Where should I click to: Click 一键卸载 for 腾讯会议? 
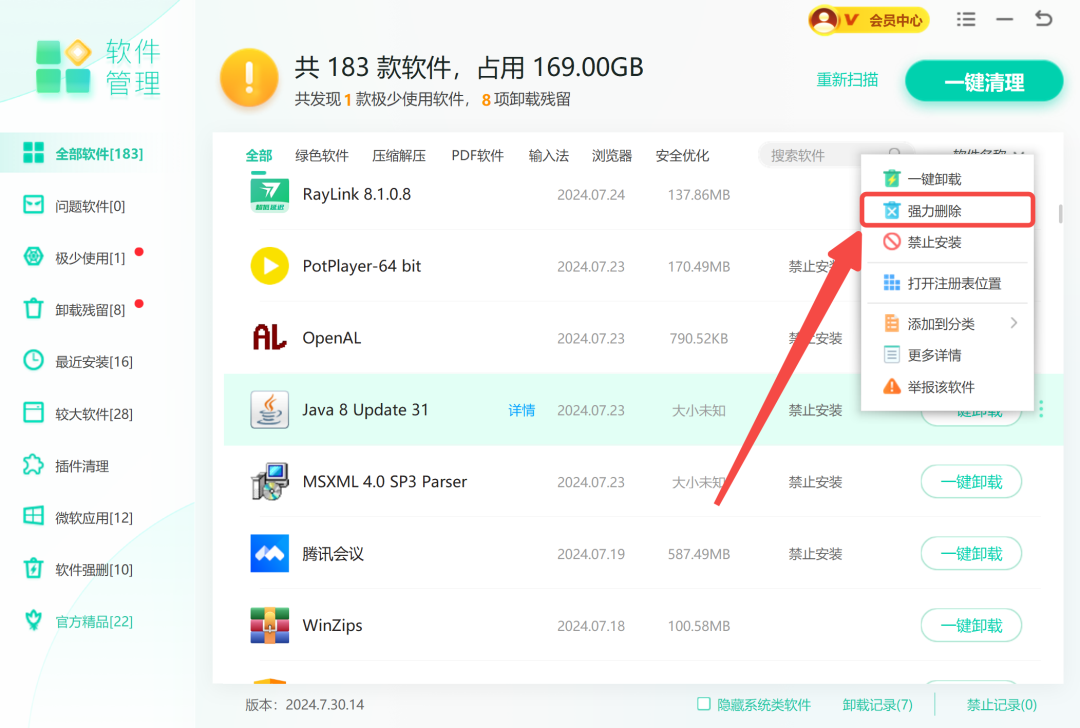(x=971, y=553)
